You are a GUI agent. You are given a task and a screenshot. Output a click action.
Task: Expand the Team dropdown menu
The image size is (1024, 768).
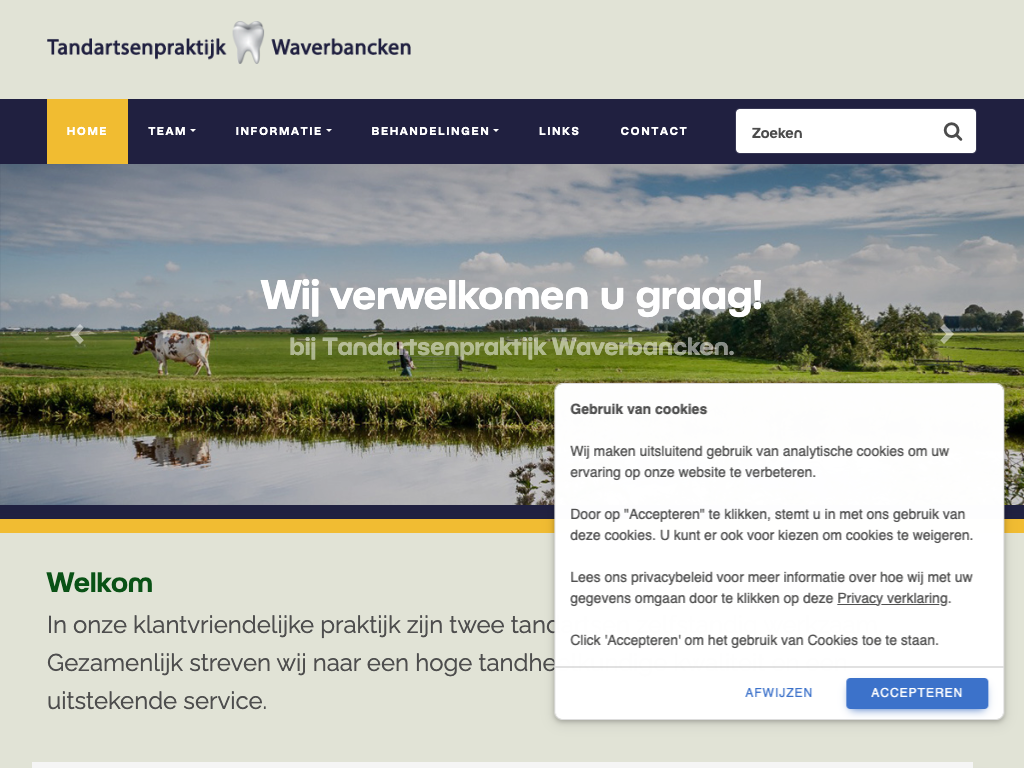pyautogui.click(x=171, y=131)
